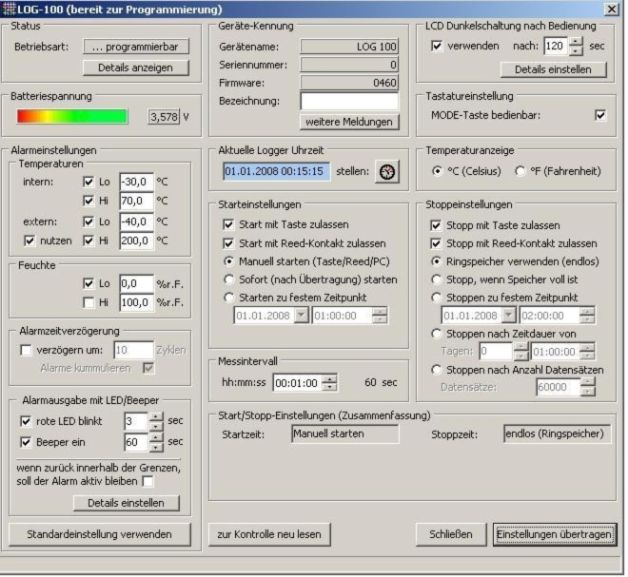Enable 'soll der Alarm aktiv bleiben' checkbox
628x577 pixels.
148,481
